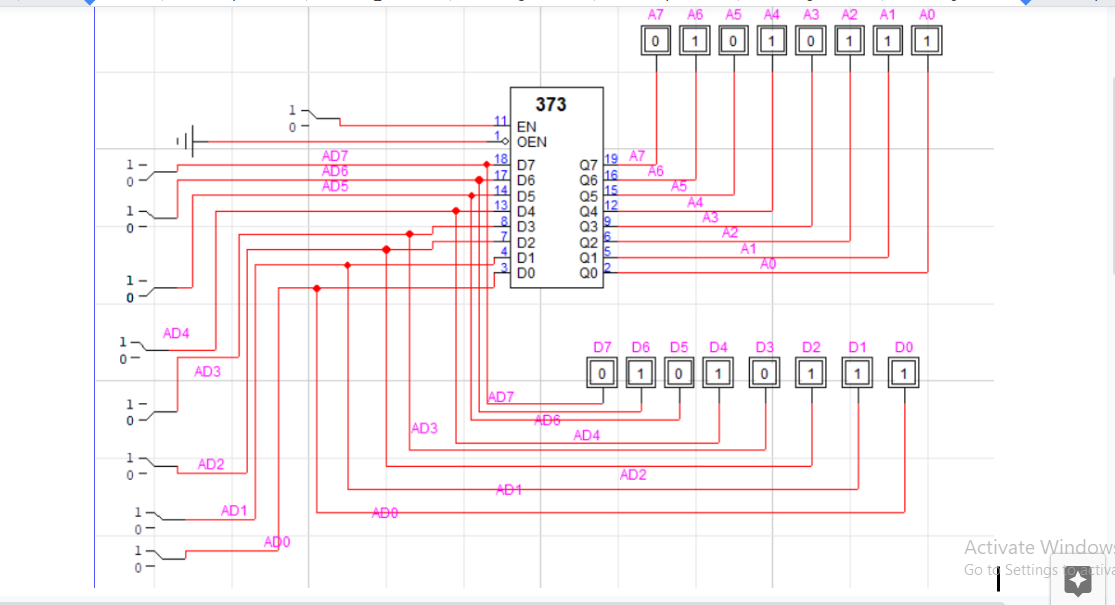Click the D7 data indicator probe
This screenshot has height=605, width=1115.
click(x=602, y=372)
